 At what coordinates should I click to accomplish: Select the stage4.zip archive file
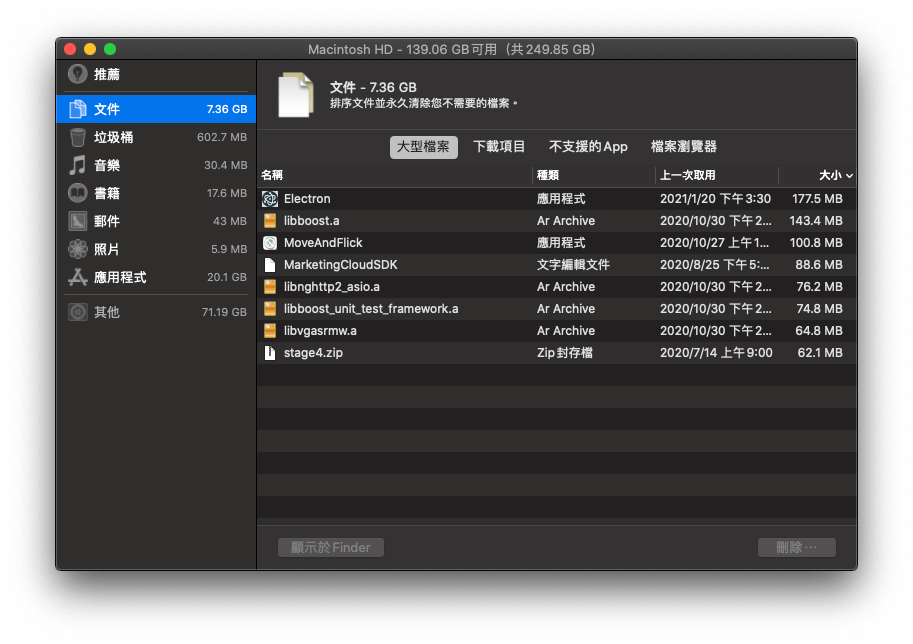pyautogui.click(x=330, y=352)
